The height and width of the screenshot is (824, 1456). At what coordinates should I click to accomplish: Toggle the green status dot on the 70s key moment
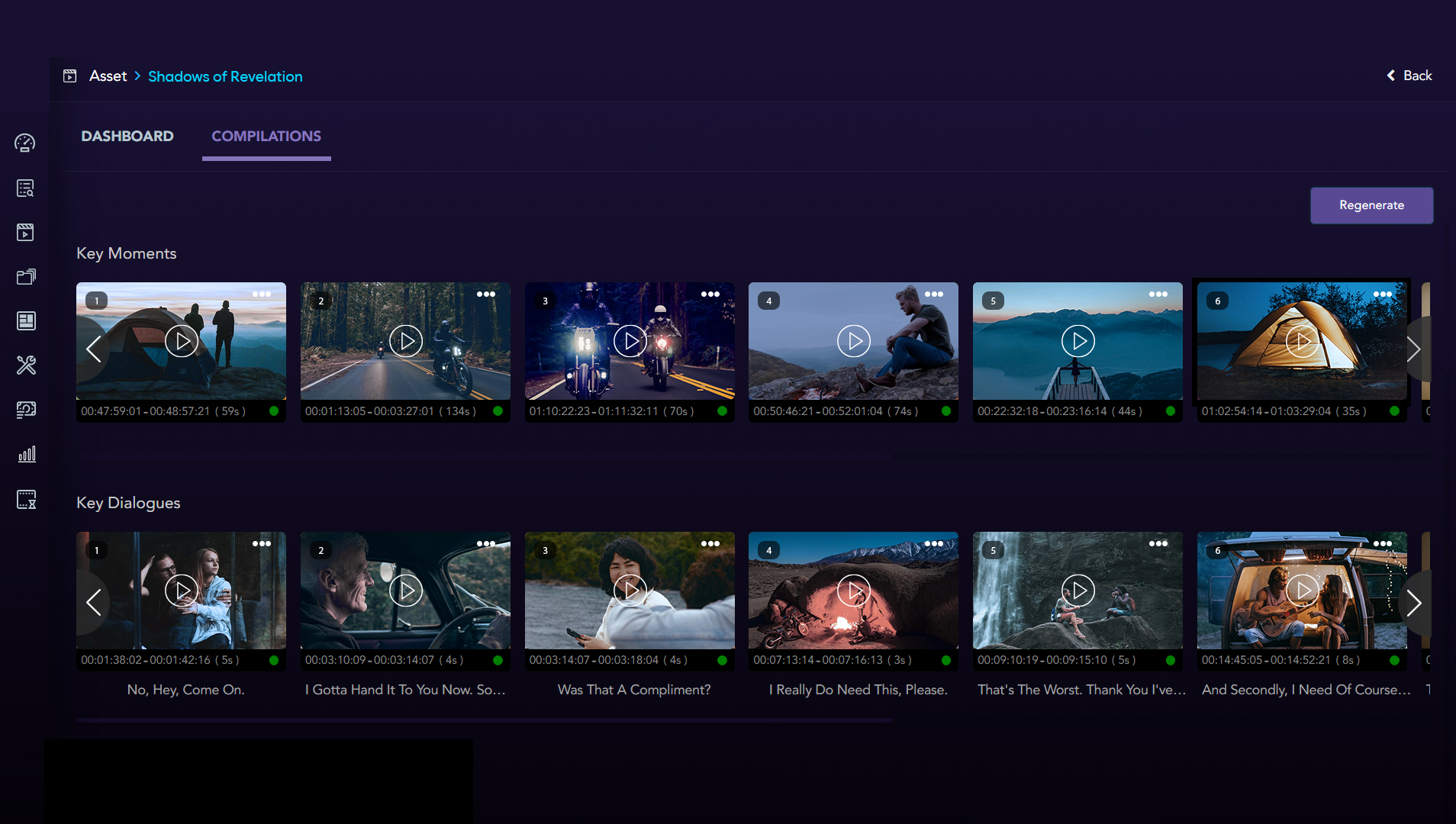tap(723, 411)
